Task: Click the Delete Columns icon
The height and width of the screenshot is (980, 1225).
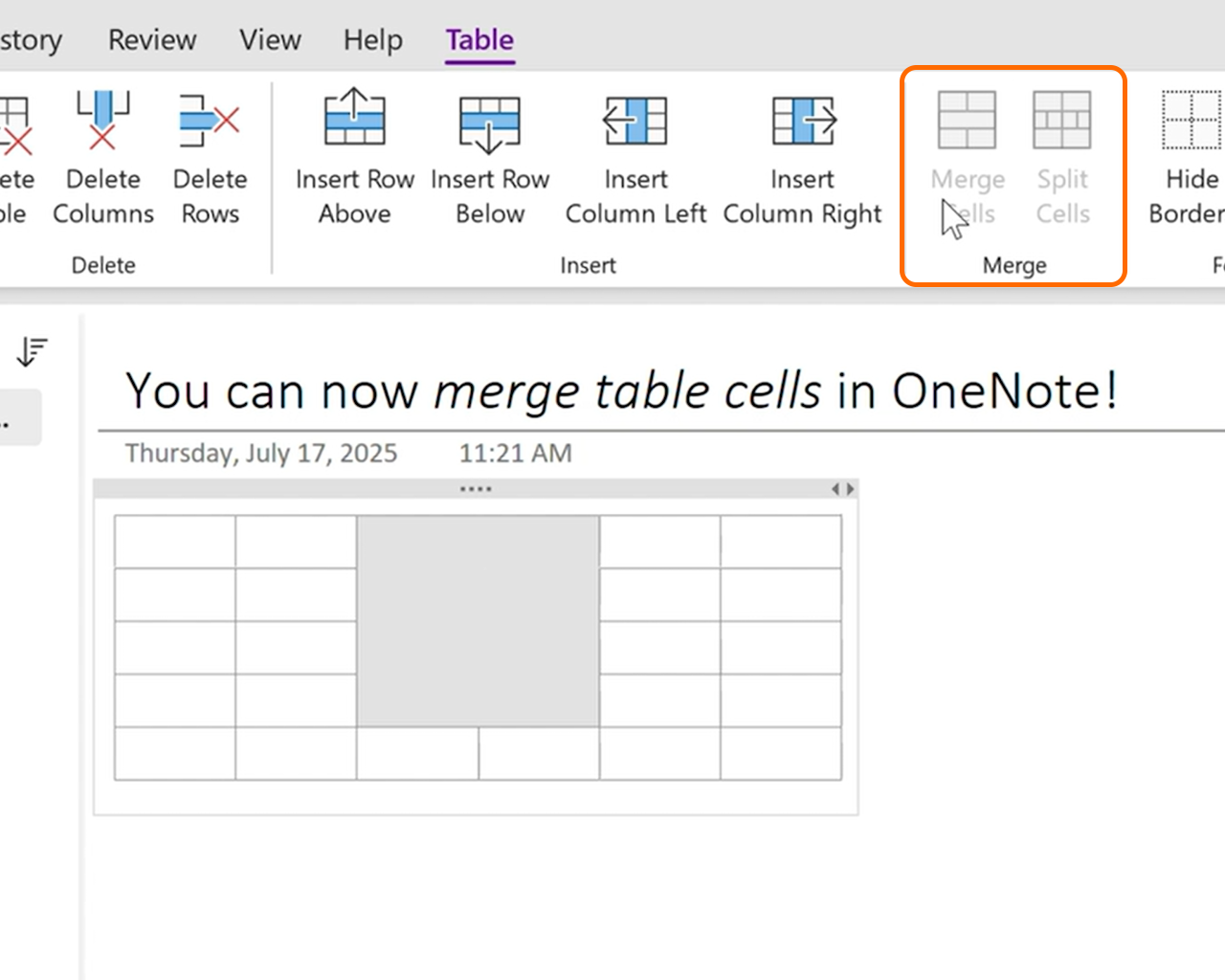Action: pos(102,122)
